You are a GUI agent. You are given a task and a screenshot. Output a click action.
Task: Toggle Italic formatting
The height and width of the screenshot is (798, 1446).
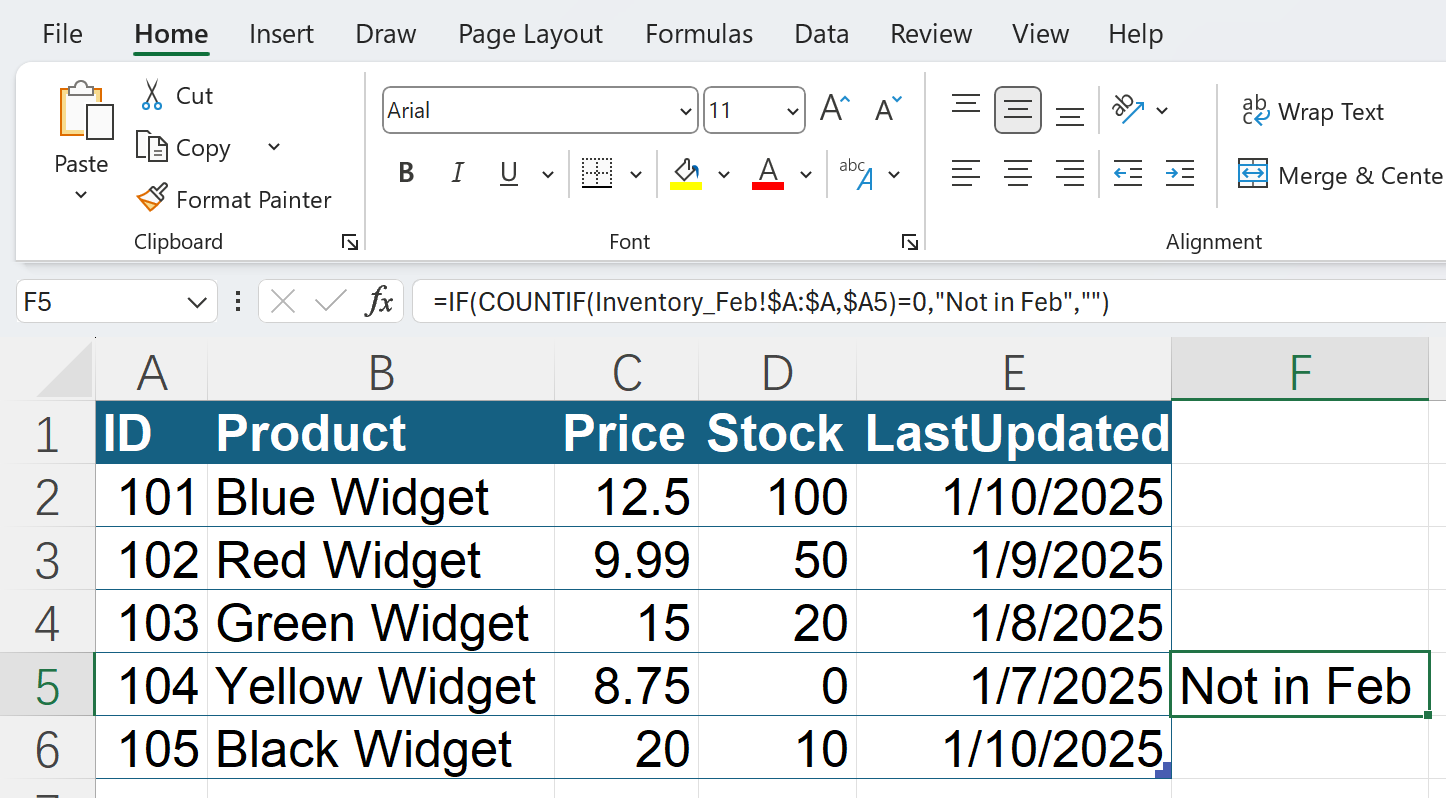tap(458, 174)
